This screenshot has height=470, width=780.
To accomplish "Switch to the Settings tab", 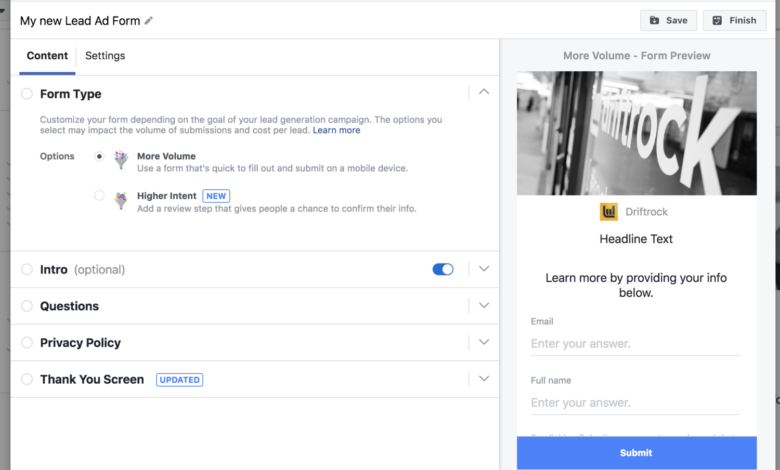I will (x=105, y=56).
